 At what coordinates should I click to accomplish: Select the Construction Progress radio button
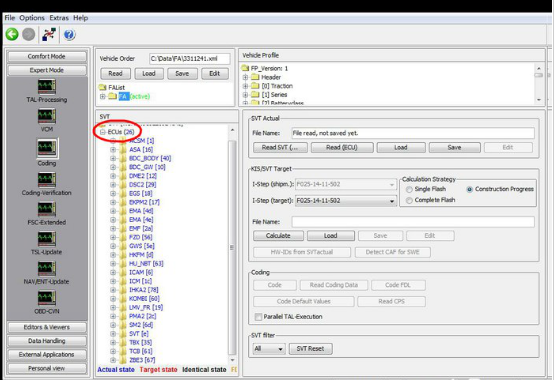469,189
